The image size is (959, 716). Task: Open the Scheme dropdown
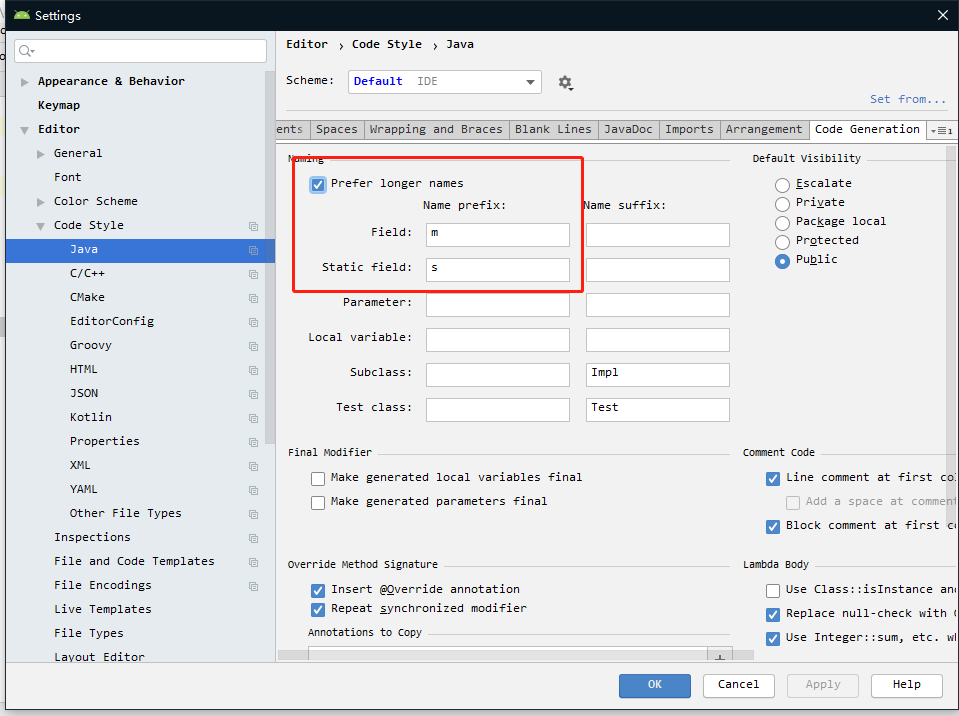(445, 82)
